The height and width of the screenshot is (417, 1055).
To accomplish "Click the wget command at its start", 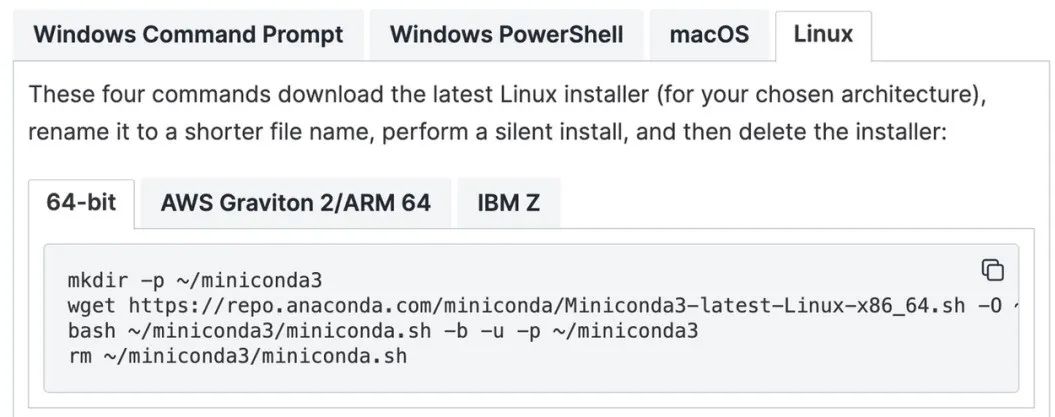I will [x=92, y=306].
